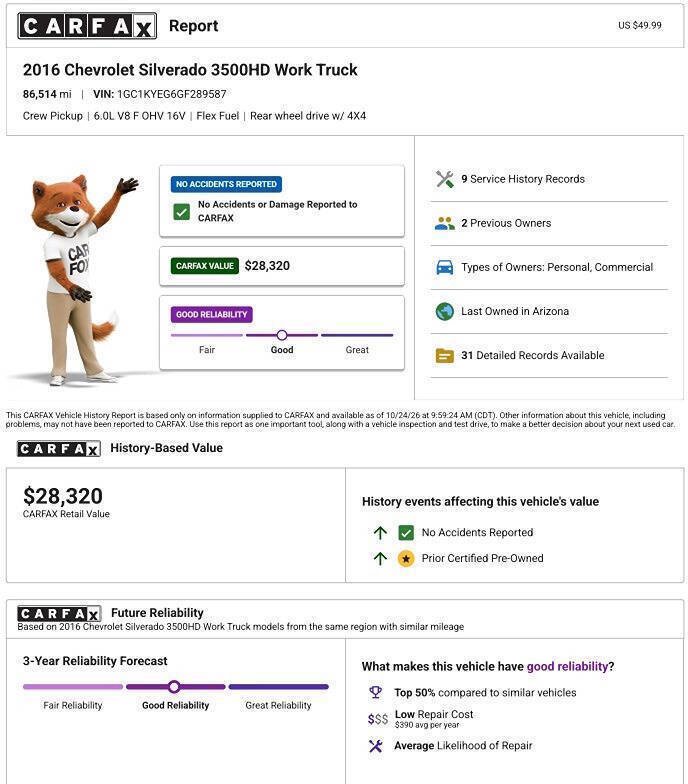Click the Previous Owners people icon
Screen dimensions: 688x784
pos(444,223)
